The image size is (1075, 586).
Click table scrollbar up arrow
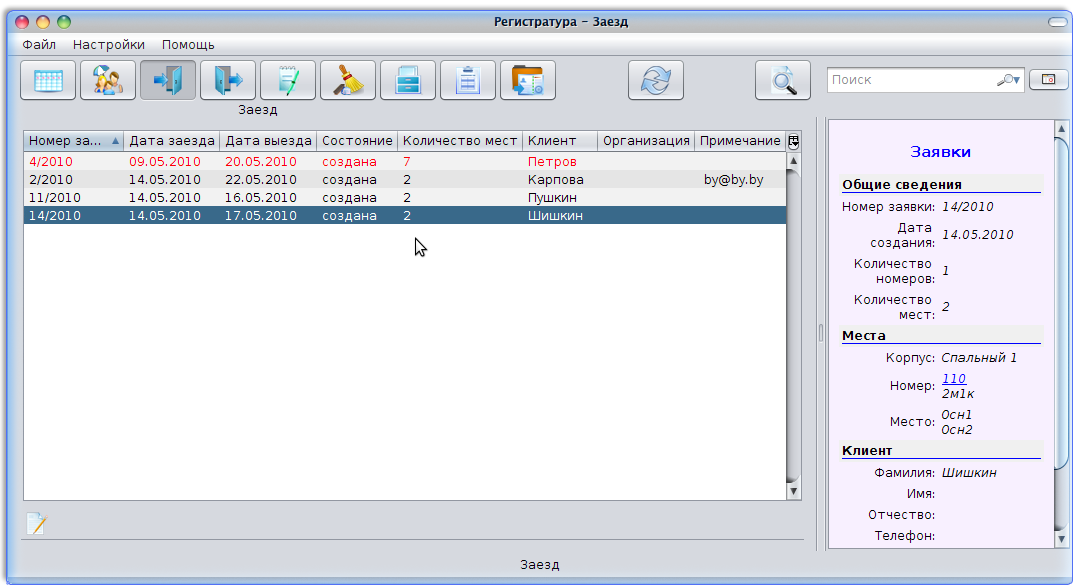tap(793, 161)
